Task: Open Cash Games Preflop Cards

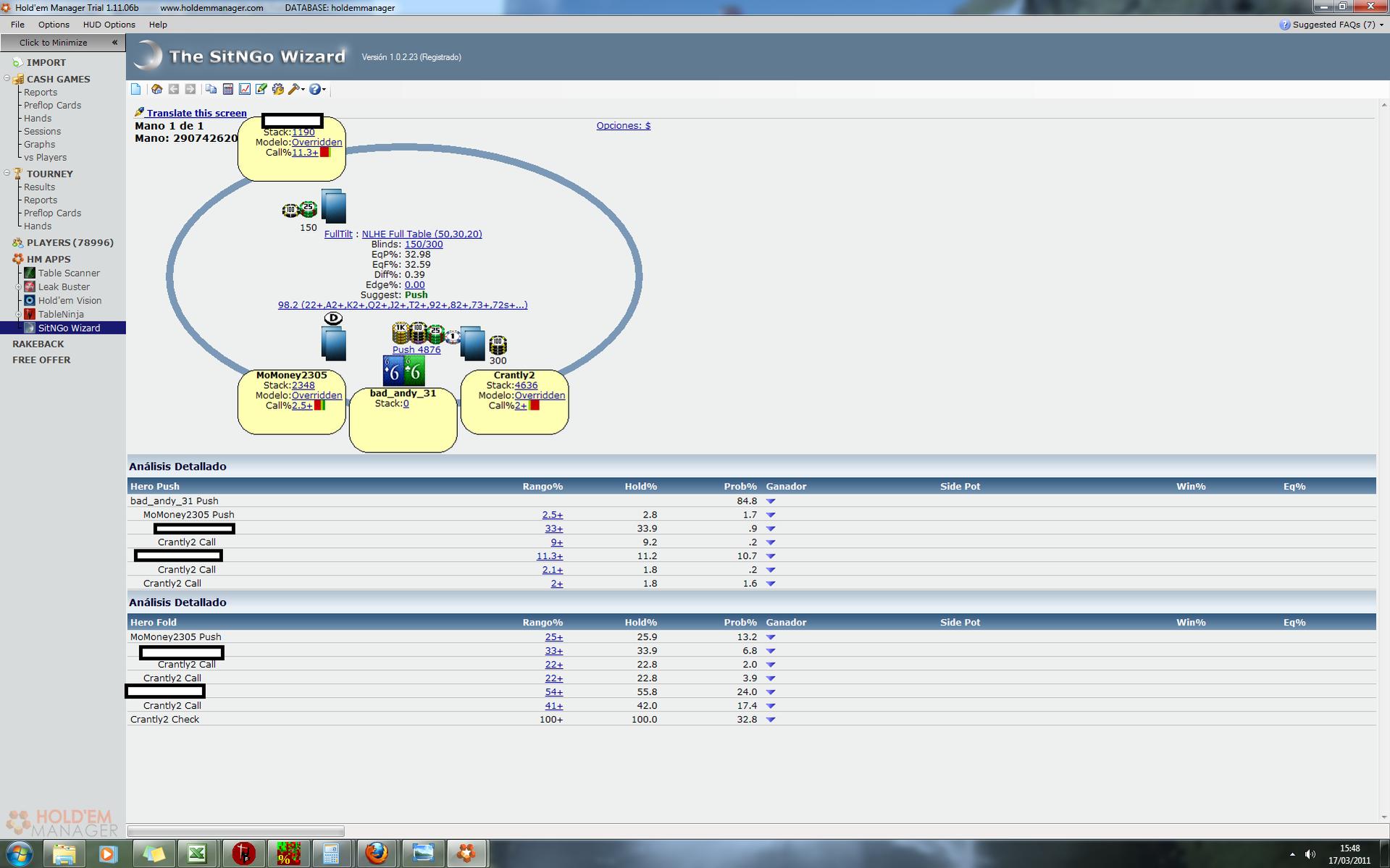Action: [x=52, y=105]
